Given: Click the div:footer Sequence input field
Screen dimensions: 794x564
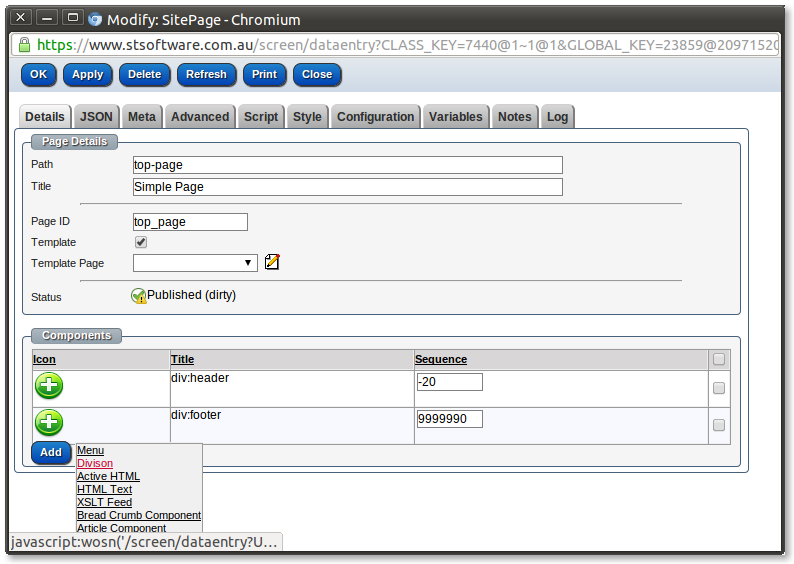Looking at the screenshot, I should (449, 419).
